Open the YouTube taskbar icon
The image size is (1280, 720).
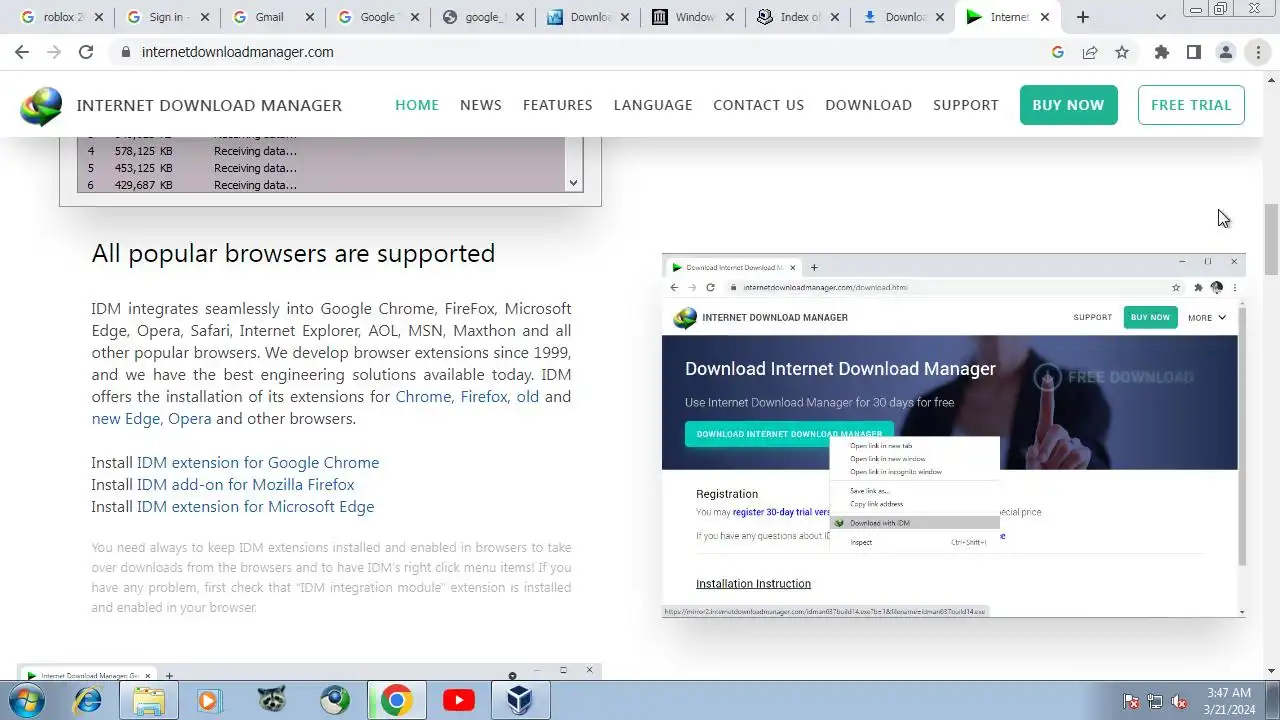[x=458, y=701]
